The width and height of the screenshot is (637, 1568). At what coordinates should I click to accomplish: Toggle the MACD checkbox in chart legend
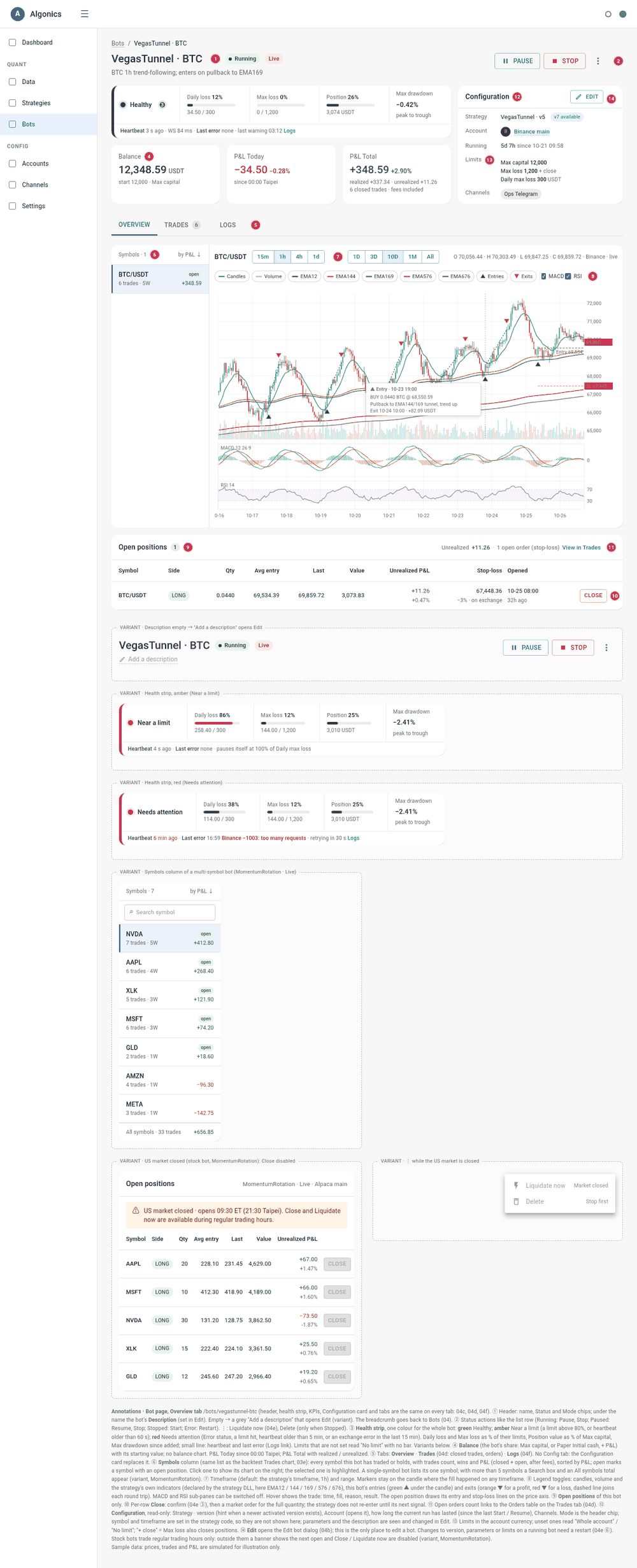tap(543, 276)
